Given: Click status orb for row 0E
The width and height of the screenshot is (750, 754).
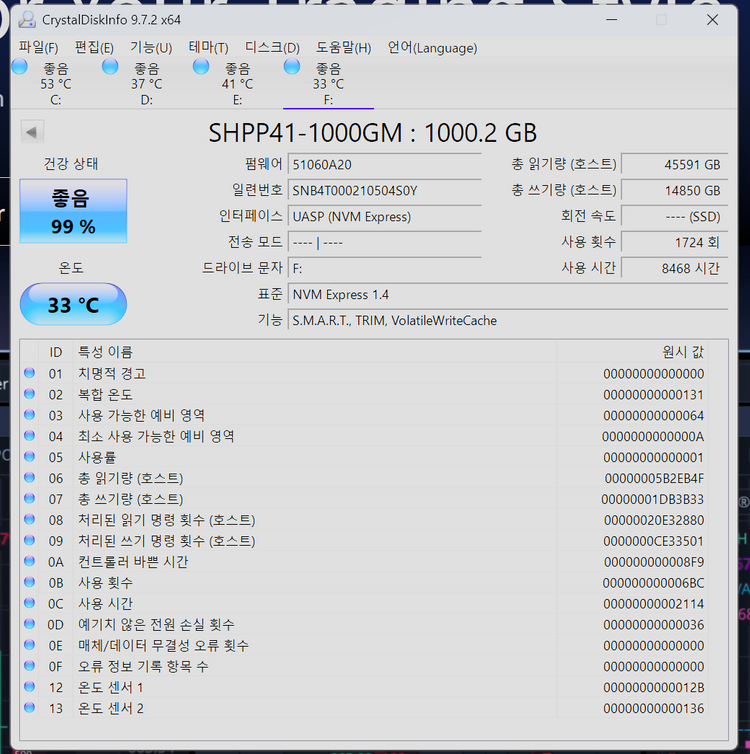Looking at the screenshot, I should point(29,645).
